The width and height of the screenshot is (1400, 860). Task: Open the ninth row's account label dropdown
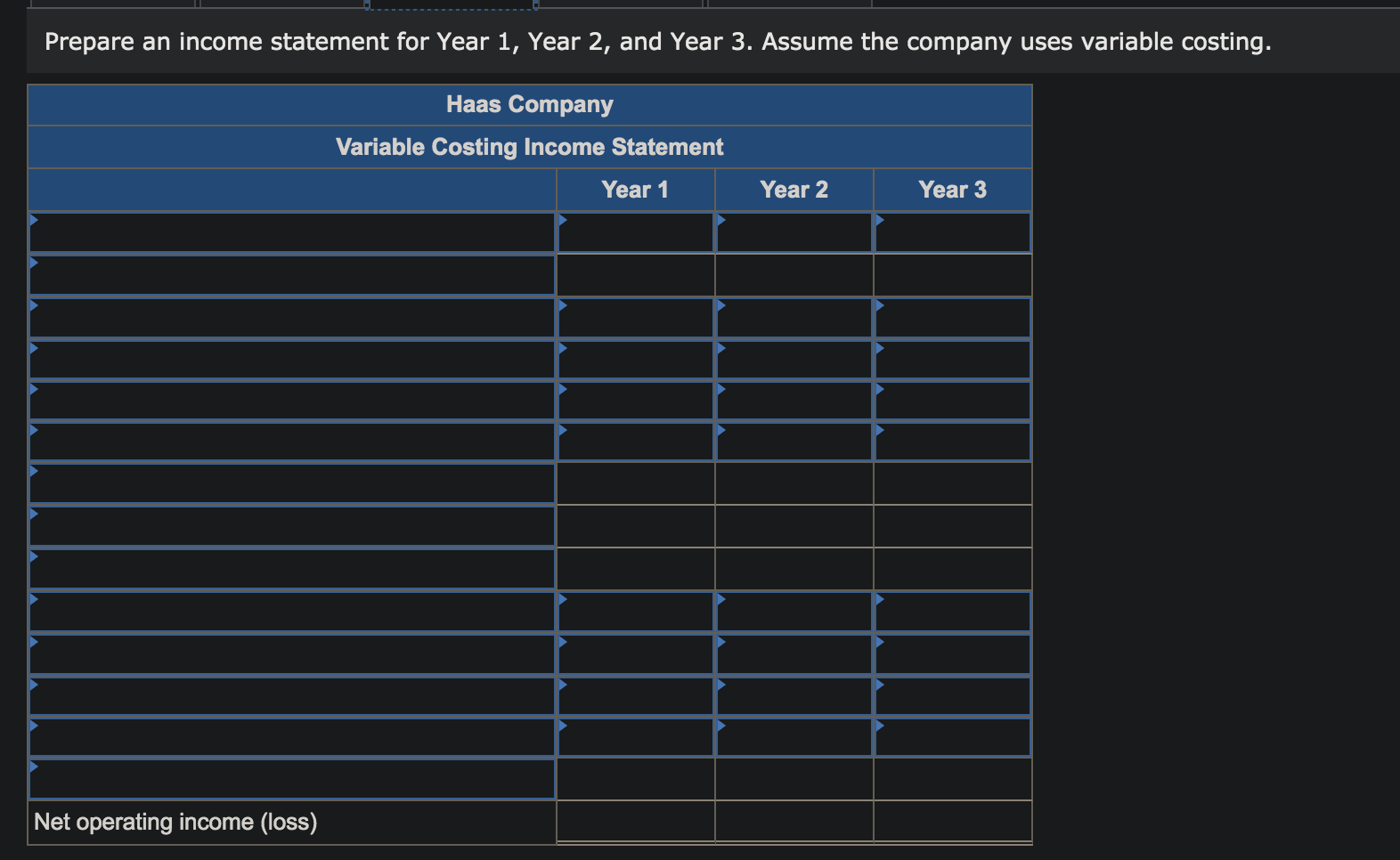coord(292,569)
